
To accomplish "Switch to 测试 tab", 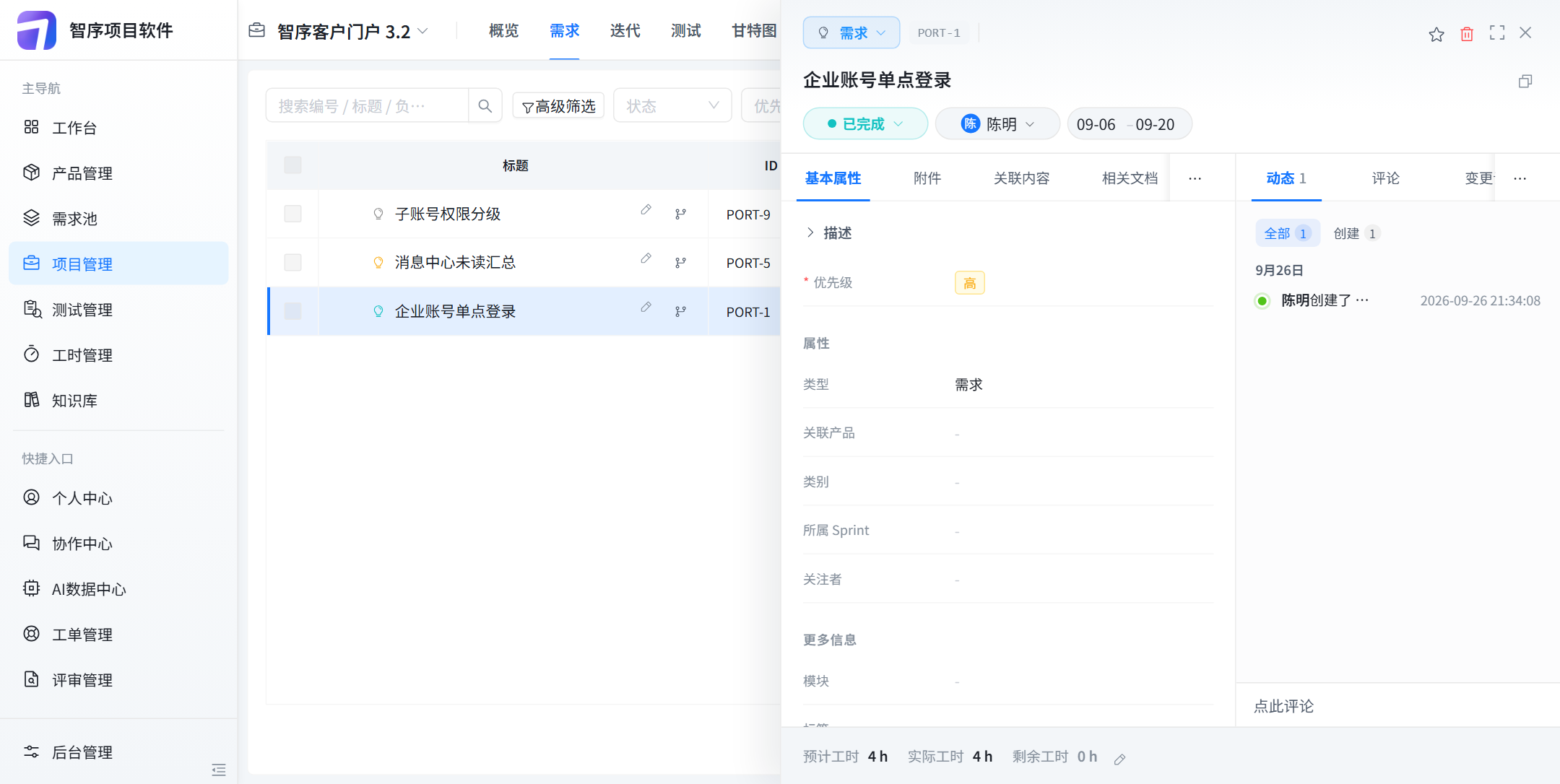I will click(685, 30).
